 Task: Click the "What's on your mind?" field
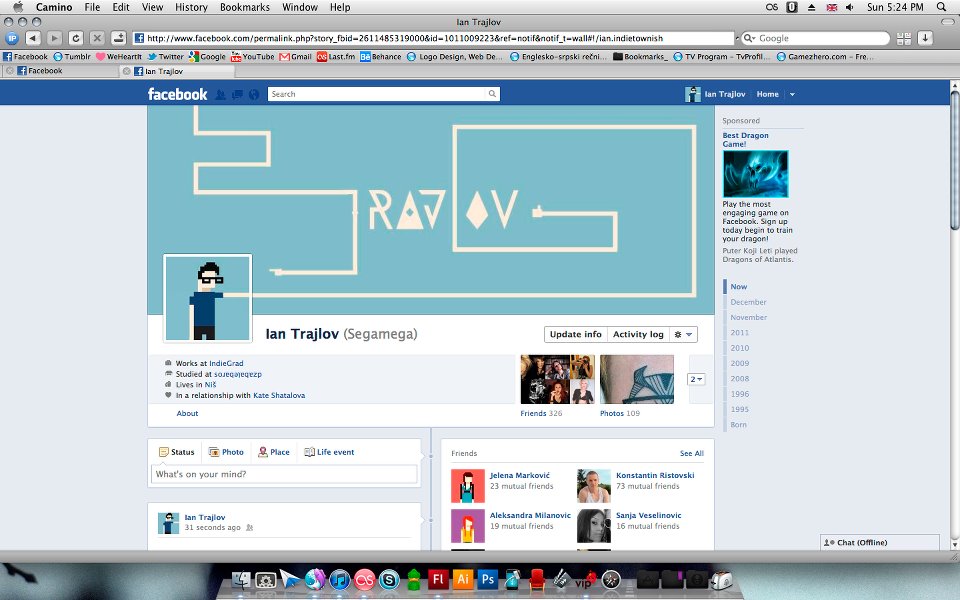click(x=284, y=474)
